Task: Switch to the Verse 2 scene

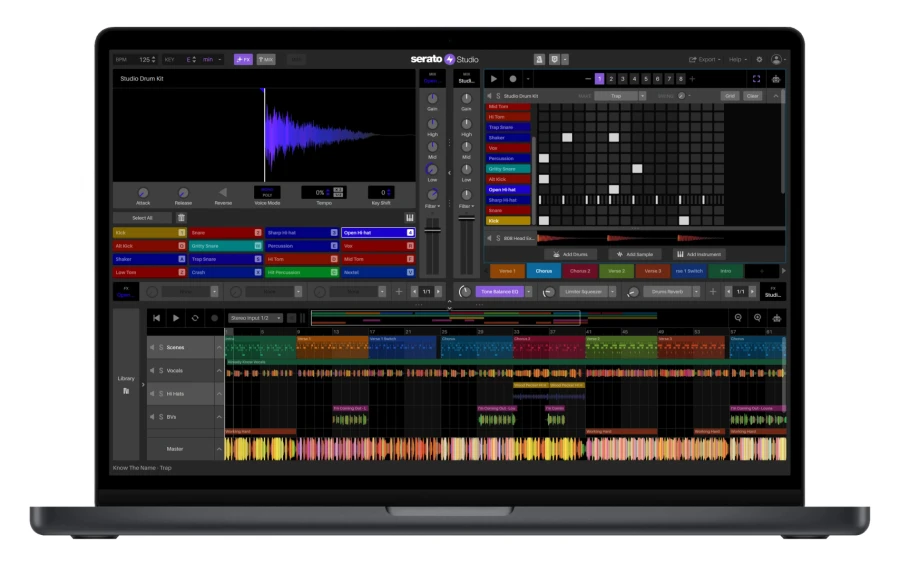Action: click(x=616, y=271)
